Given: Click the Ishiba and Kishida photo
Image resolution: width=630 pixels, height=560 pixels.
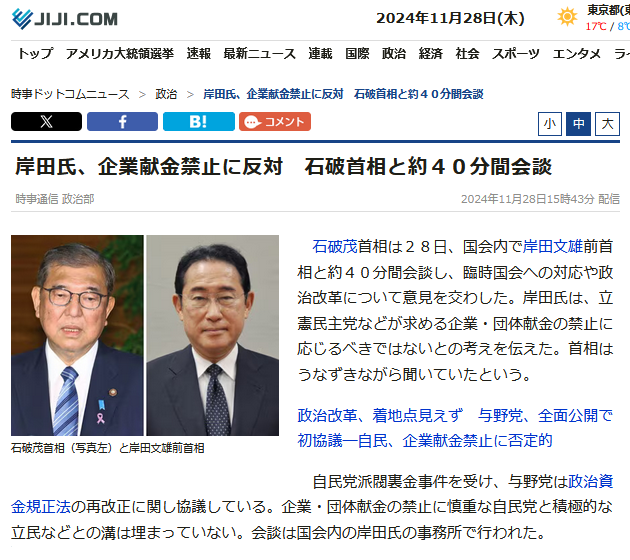Looking at the screenshot, I should click(x=145, y=335).
